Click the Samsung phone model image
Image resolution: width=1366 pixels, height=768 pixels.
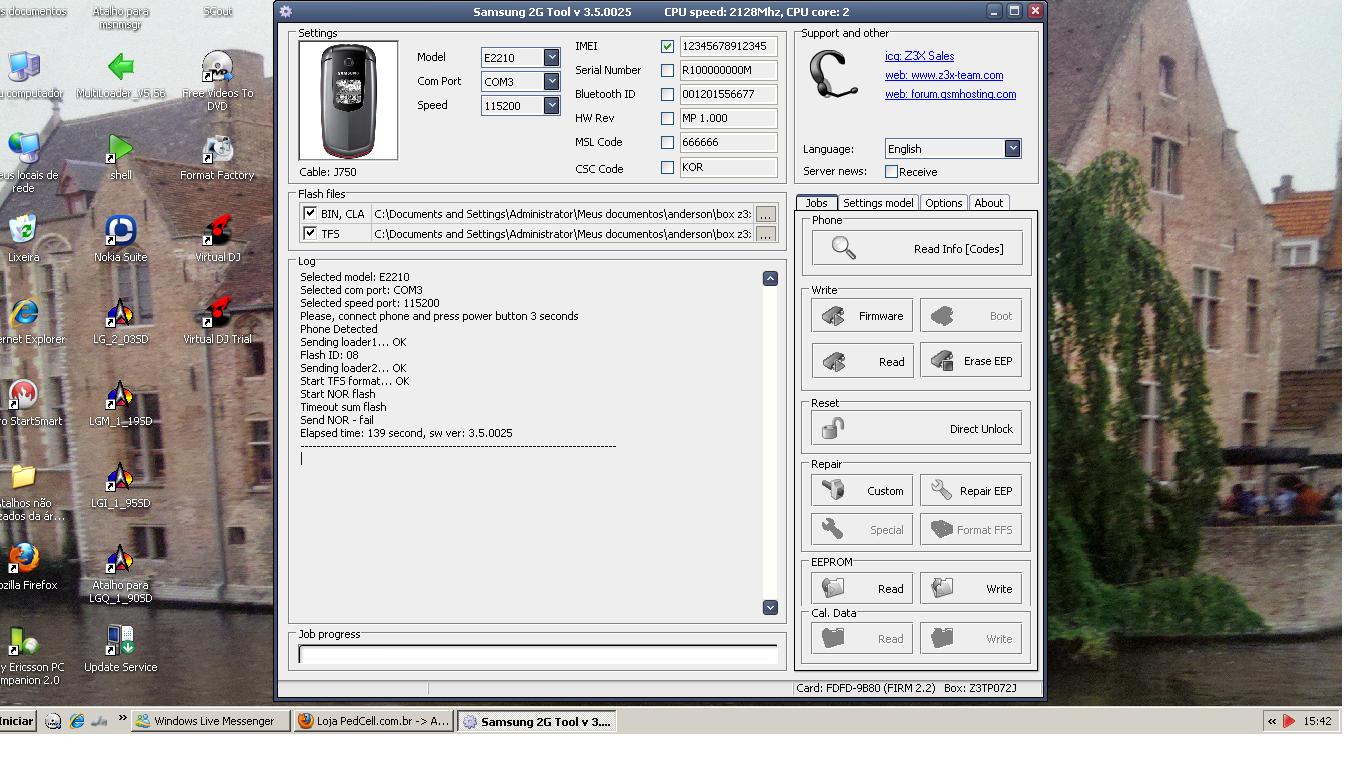tap(348, 101)
